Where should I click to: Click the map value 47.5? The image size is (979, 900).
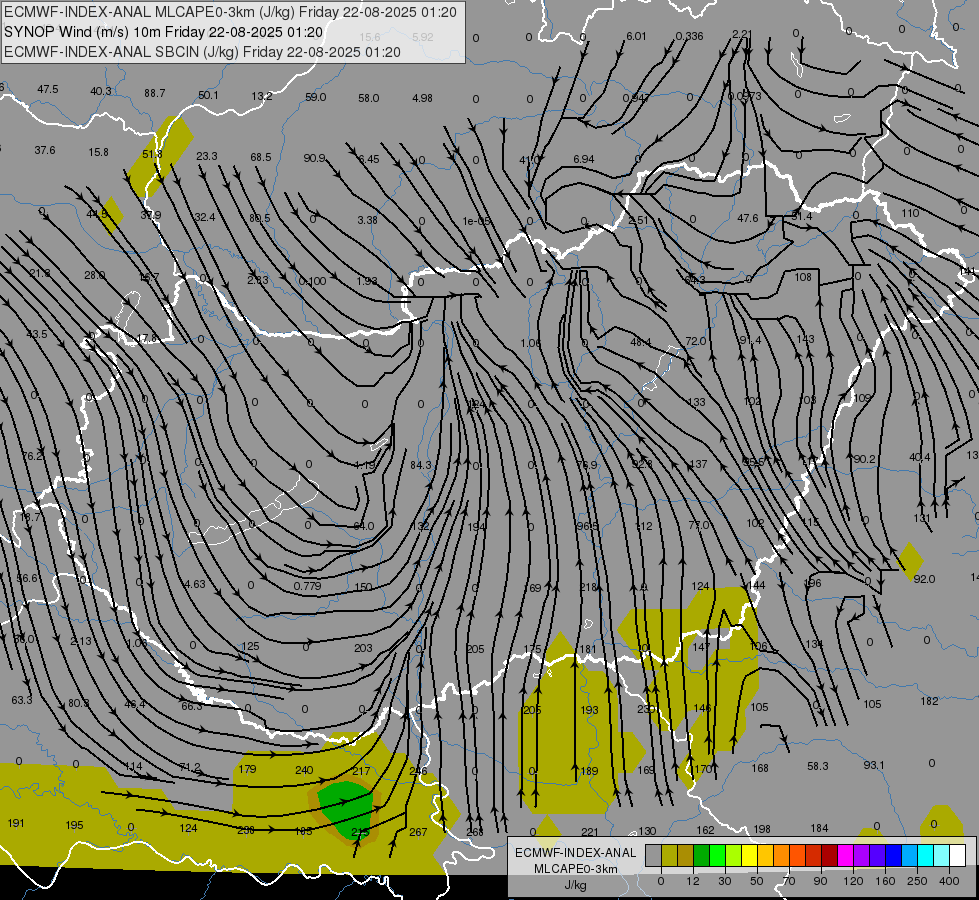(x=47, y=89)
